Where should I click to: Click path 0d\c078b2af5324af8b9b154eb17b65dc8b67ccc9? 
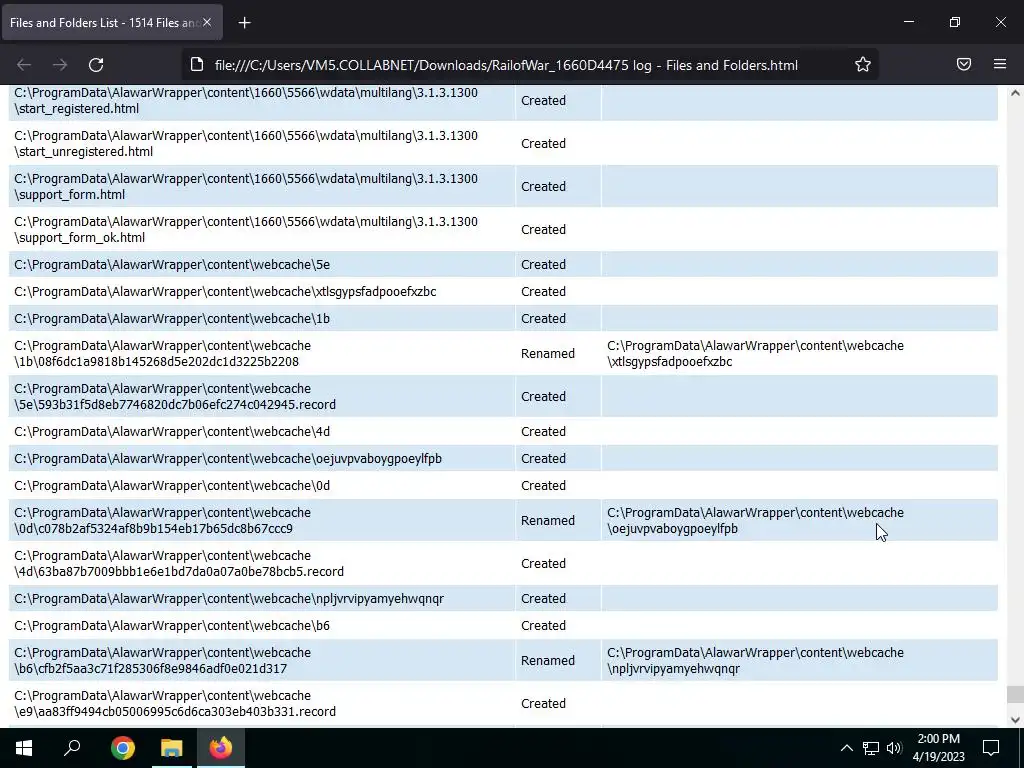pos(262,520)
